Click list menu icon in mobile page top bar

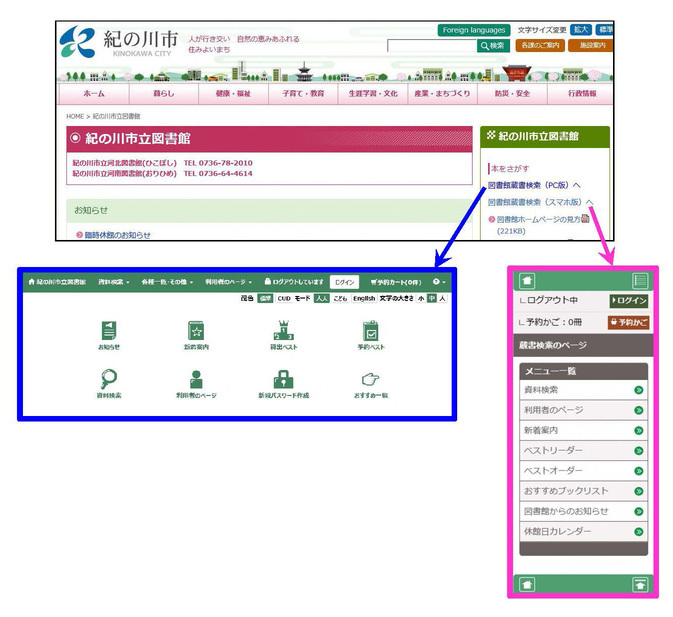click(x=640, y=281)
